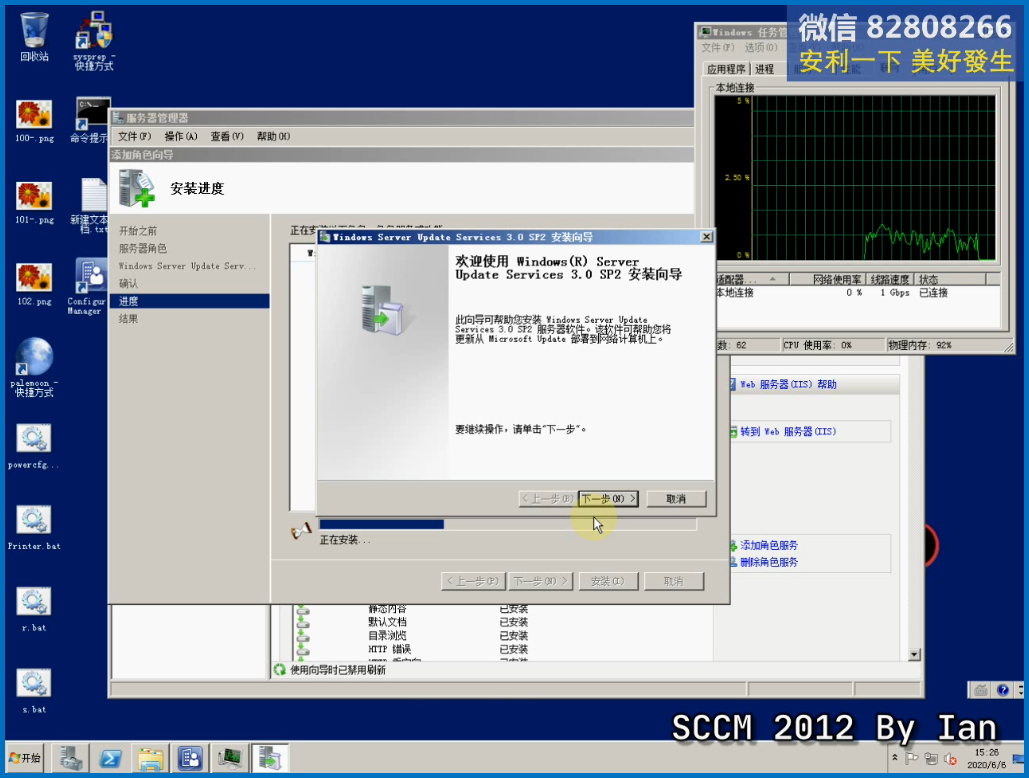Select 服务器角色 step in the roles wizard
Image resolution: width=1029 pixels, height=778 pixels.
coord(142,249)
